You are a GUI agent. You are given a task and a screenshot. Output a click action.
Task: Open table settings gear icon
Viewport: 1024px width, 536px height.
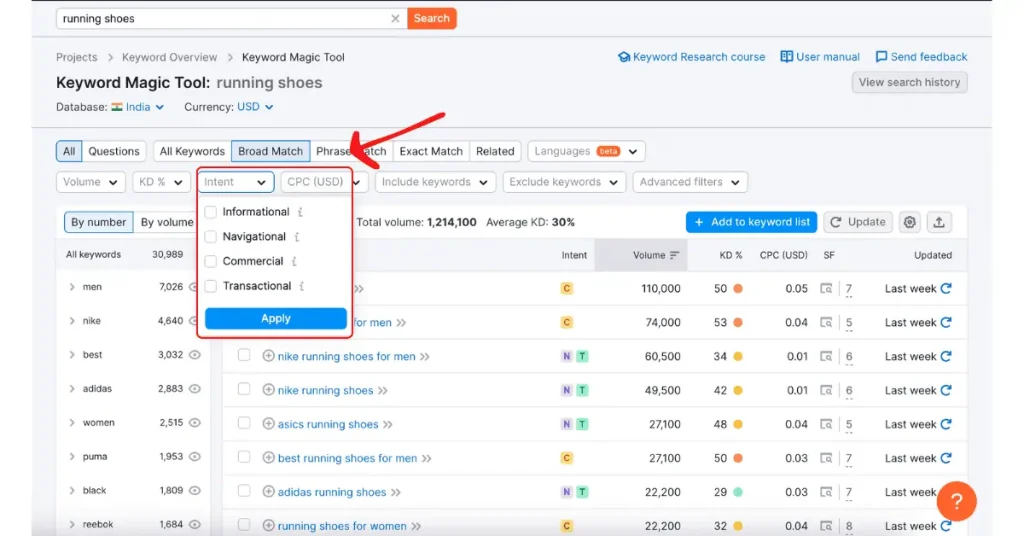910,222
